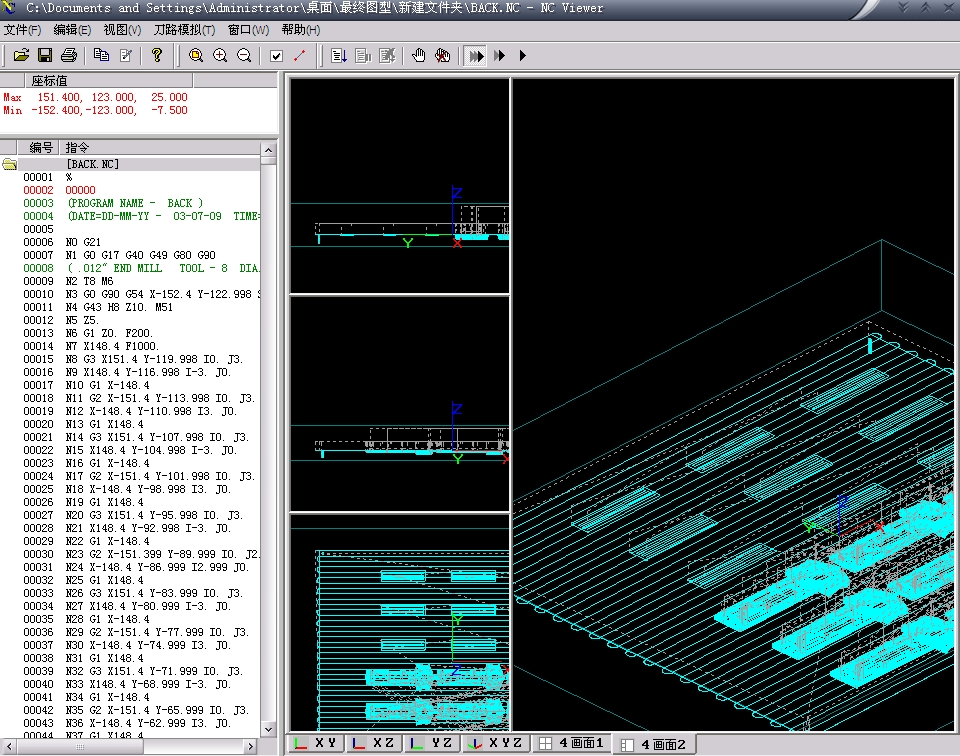Click the zoom in magnifier icon
The width and height of the screenshot is (960, 756).
[x=220, y=55]
